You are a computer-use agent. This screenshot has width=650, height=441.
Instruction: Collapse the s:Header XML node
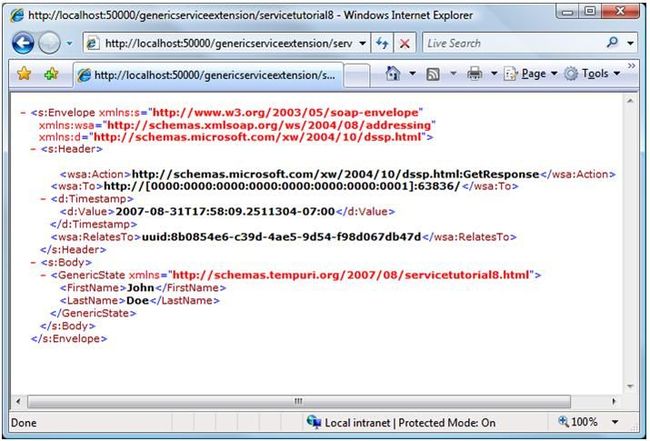33,149
